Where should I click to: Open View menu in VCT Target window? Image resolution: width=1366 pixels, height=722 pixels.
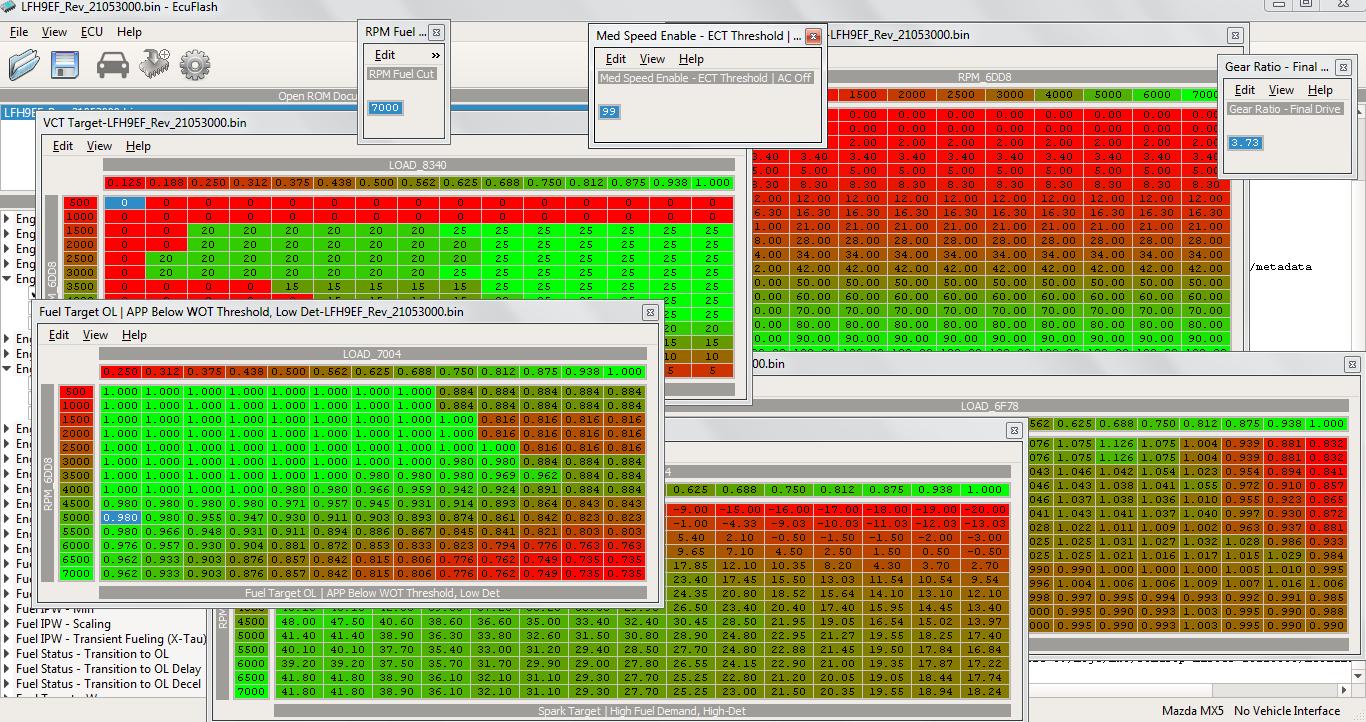pos(99,146)
